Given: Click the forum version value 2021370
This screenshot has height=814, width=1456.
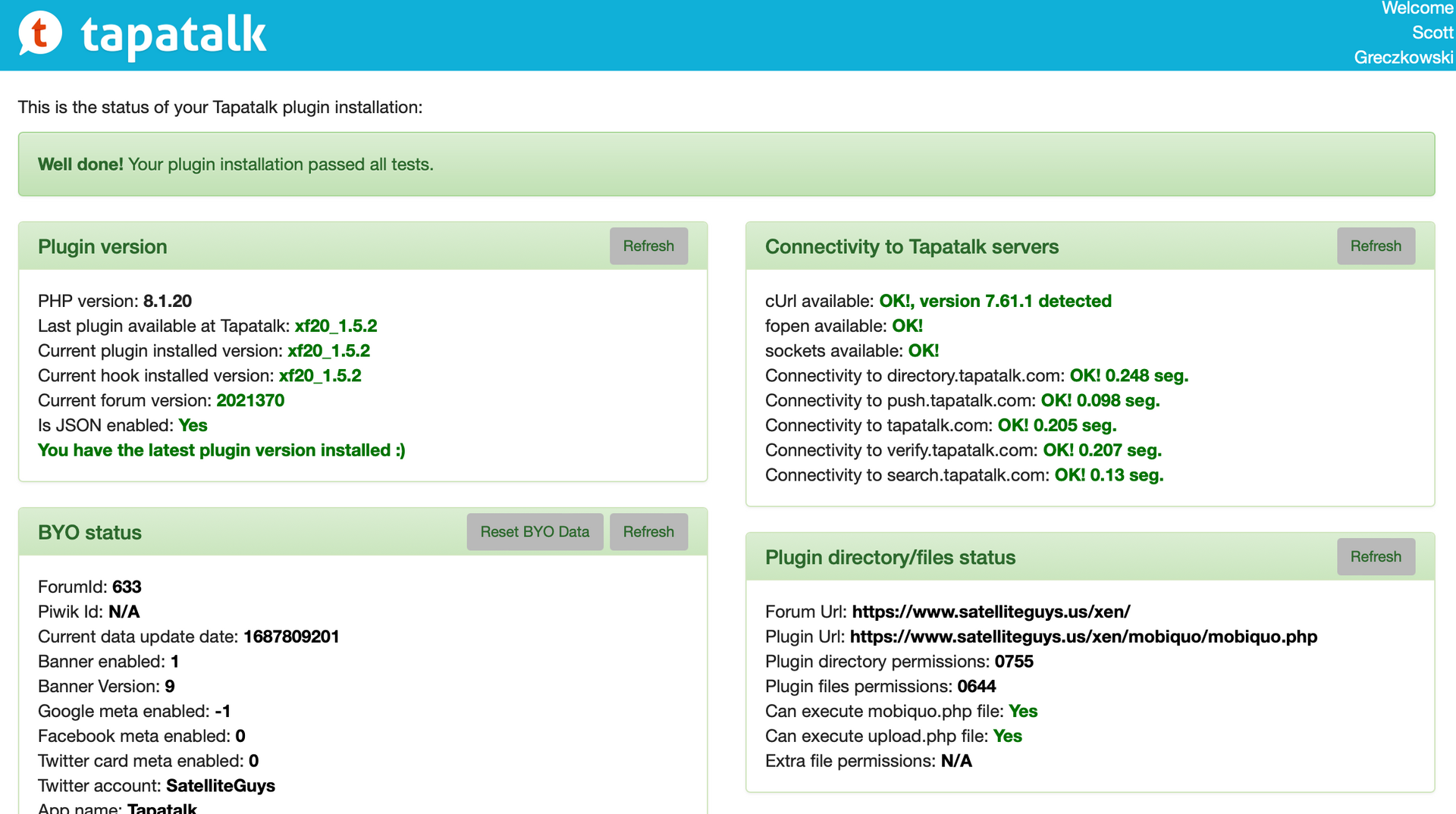Looking at the screenshot, I should pyautogui.click(x=250, y=401).
